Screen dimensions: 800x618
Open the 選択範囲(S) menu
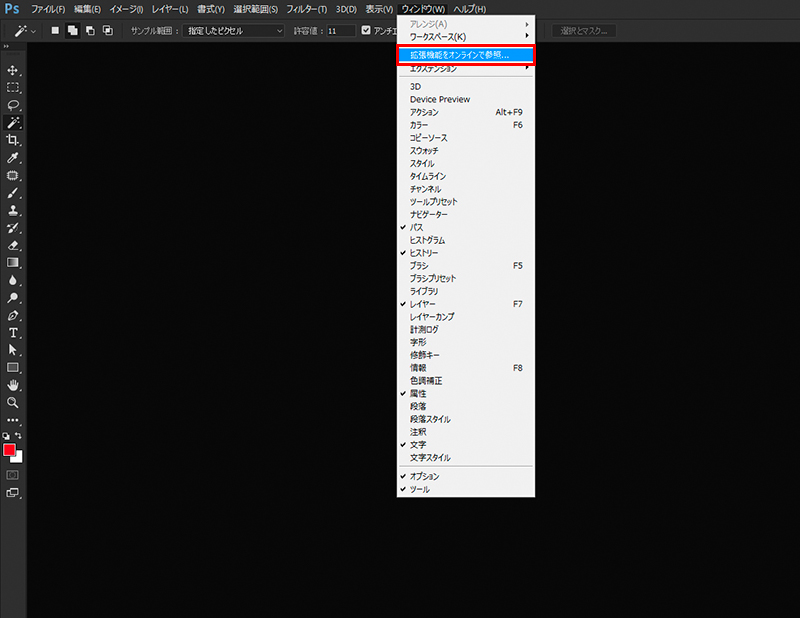pos(256,9)
